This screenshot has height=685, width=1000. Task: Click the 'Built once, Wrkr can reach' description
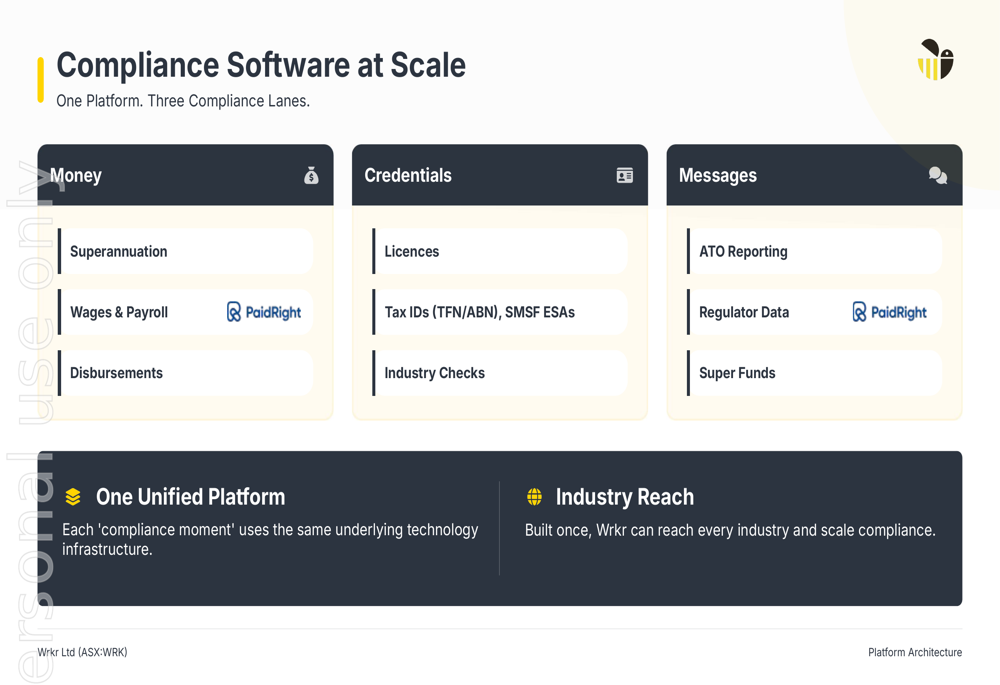click(x=730, y=530)
